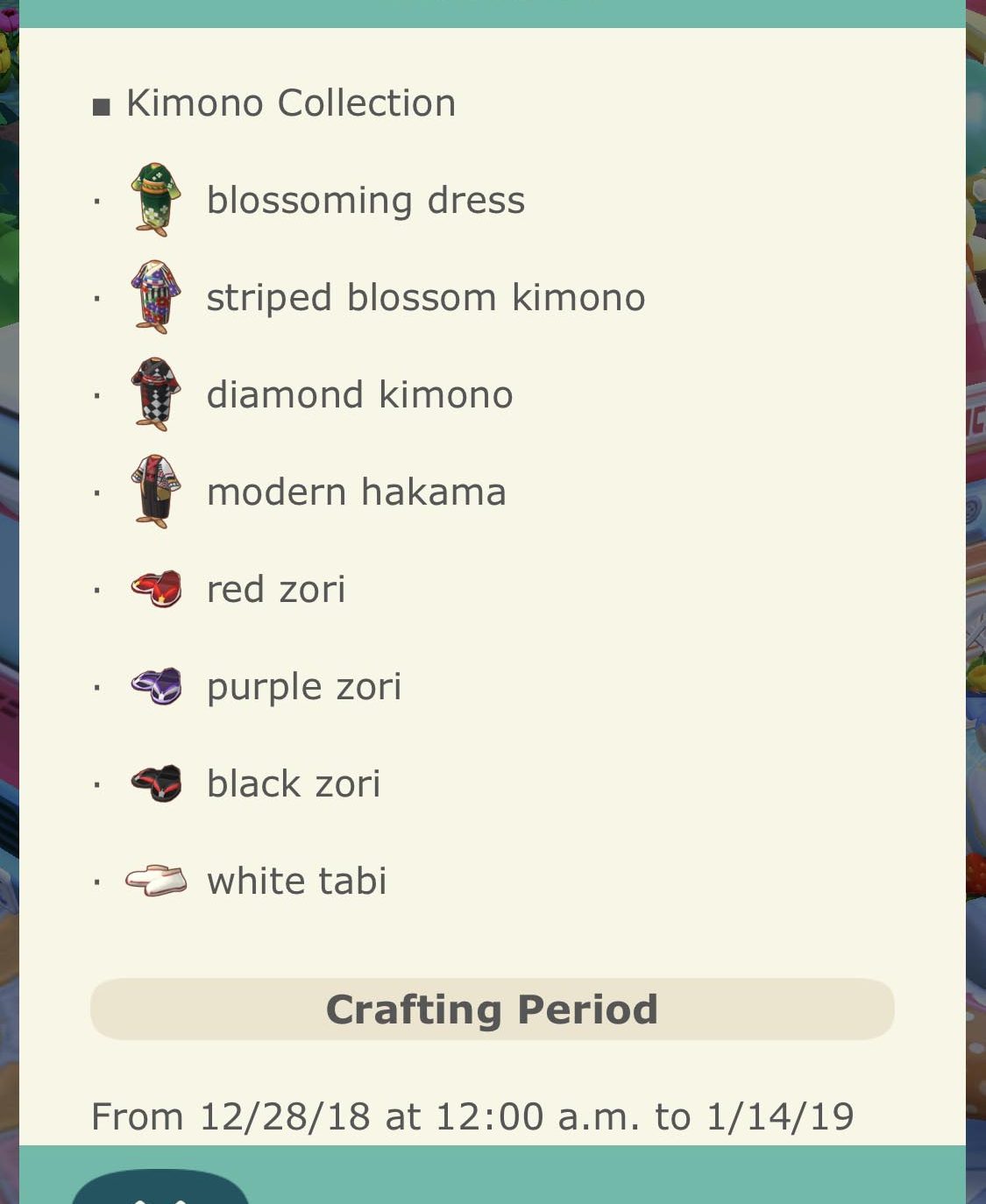Click the crafting period date range text
Screen dimensions: 986x1204
click(472, 1116)
